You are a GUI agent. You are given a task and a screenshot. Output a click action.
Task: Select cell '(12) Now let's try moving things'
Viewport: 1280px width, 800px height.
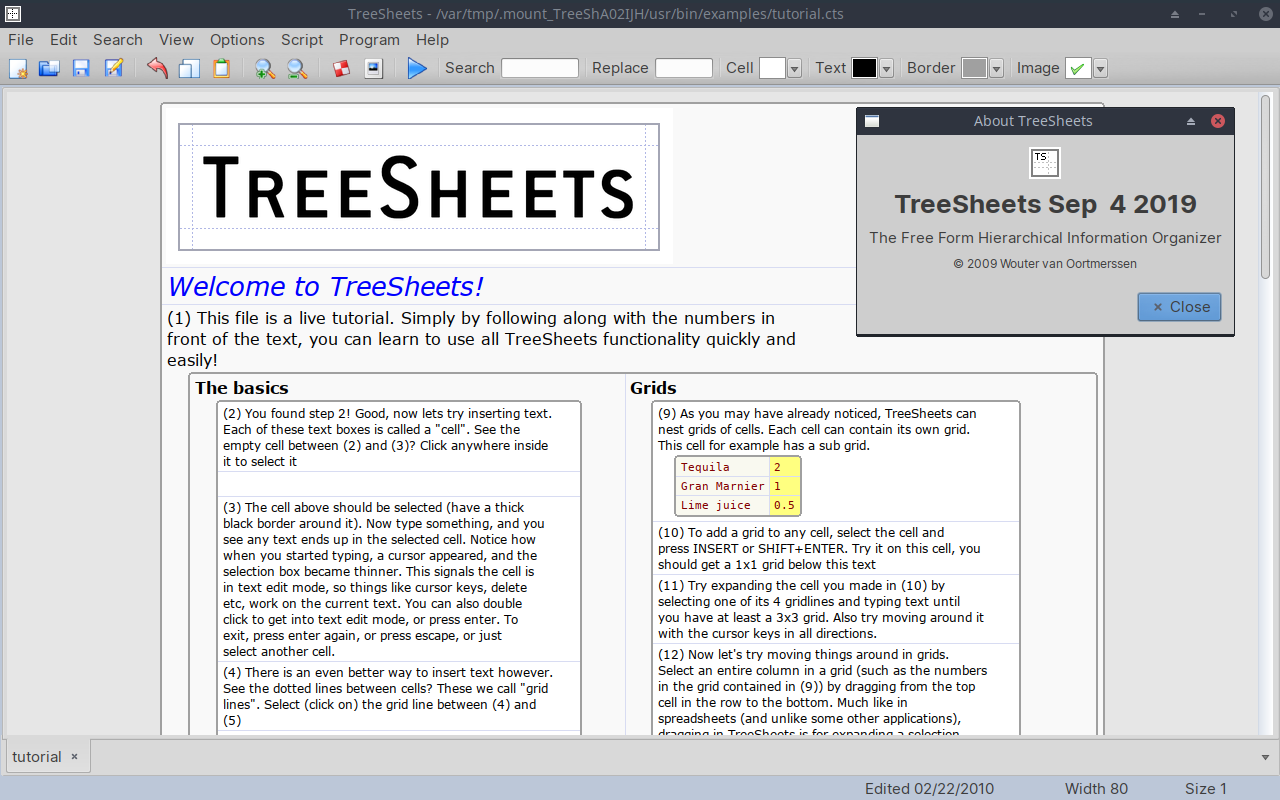point(836,690)
